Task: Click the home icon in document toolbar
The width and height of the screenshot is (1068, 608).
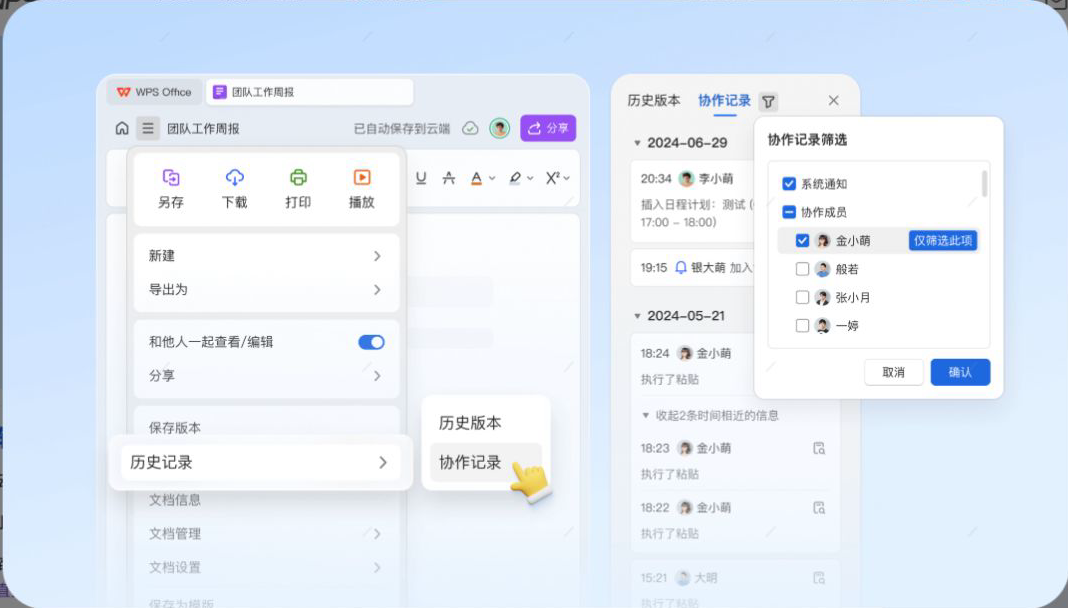Action: 122,128
